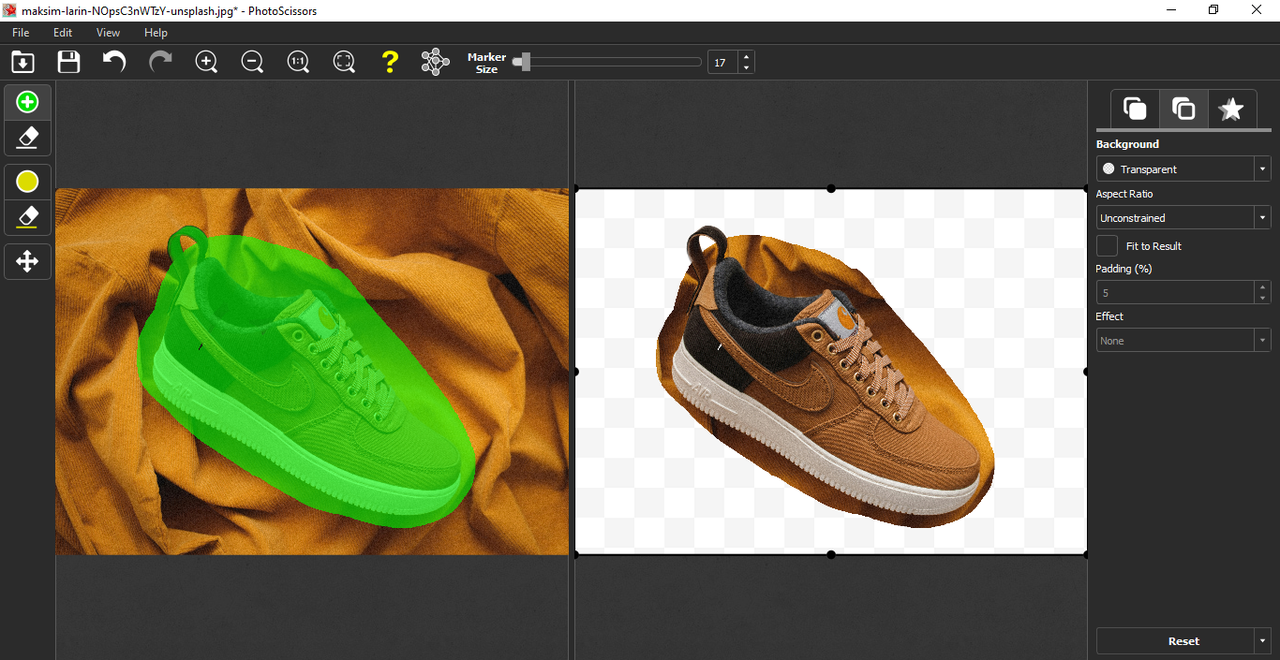Increase marker size with up arrow

[746, 56]
